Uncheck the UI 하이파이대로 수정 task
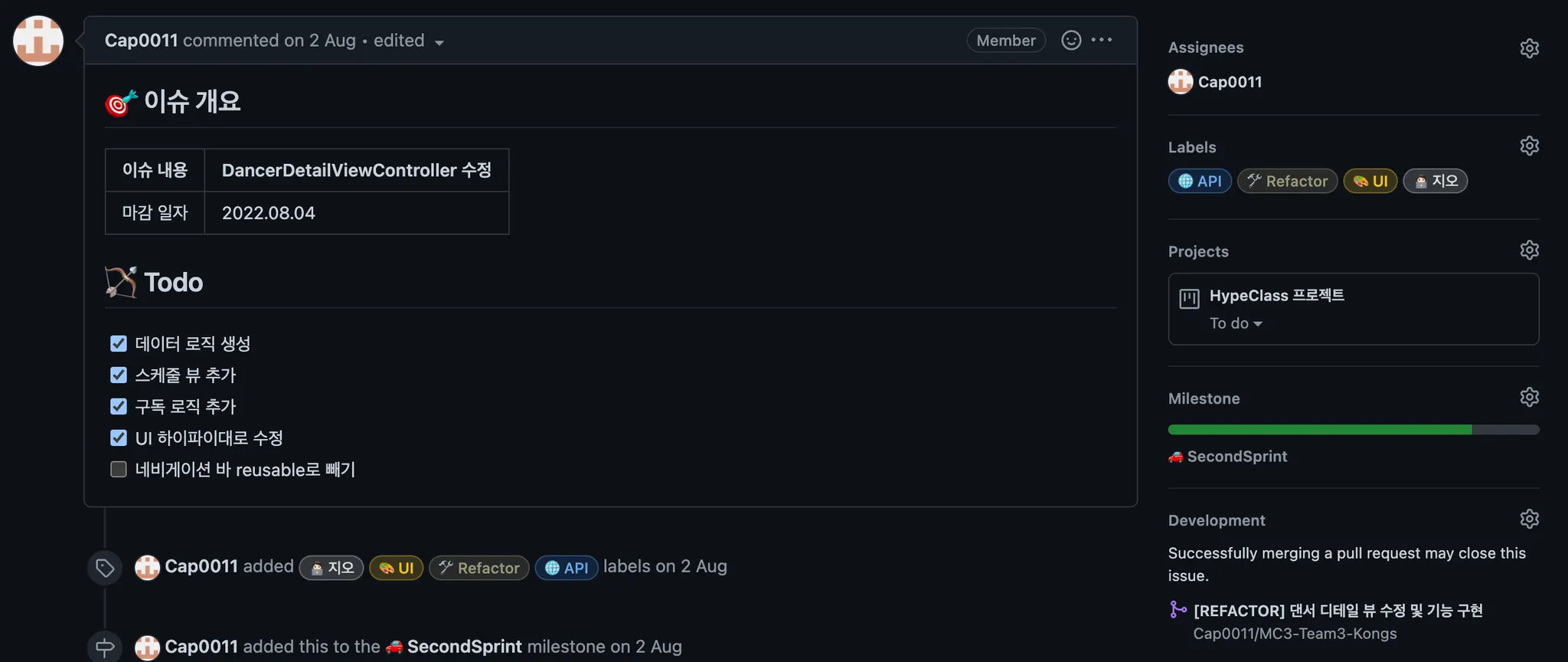 119,438
